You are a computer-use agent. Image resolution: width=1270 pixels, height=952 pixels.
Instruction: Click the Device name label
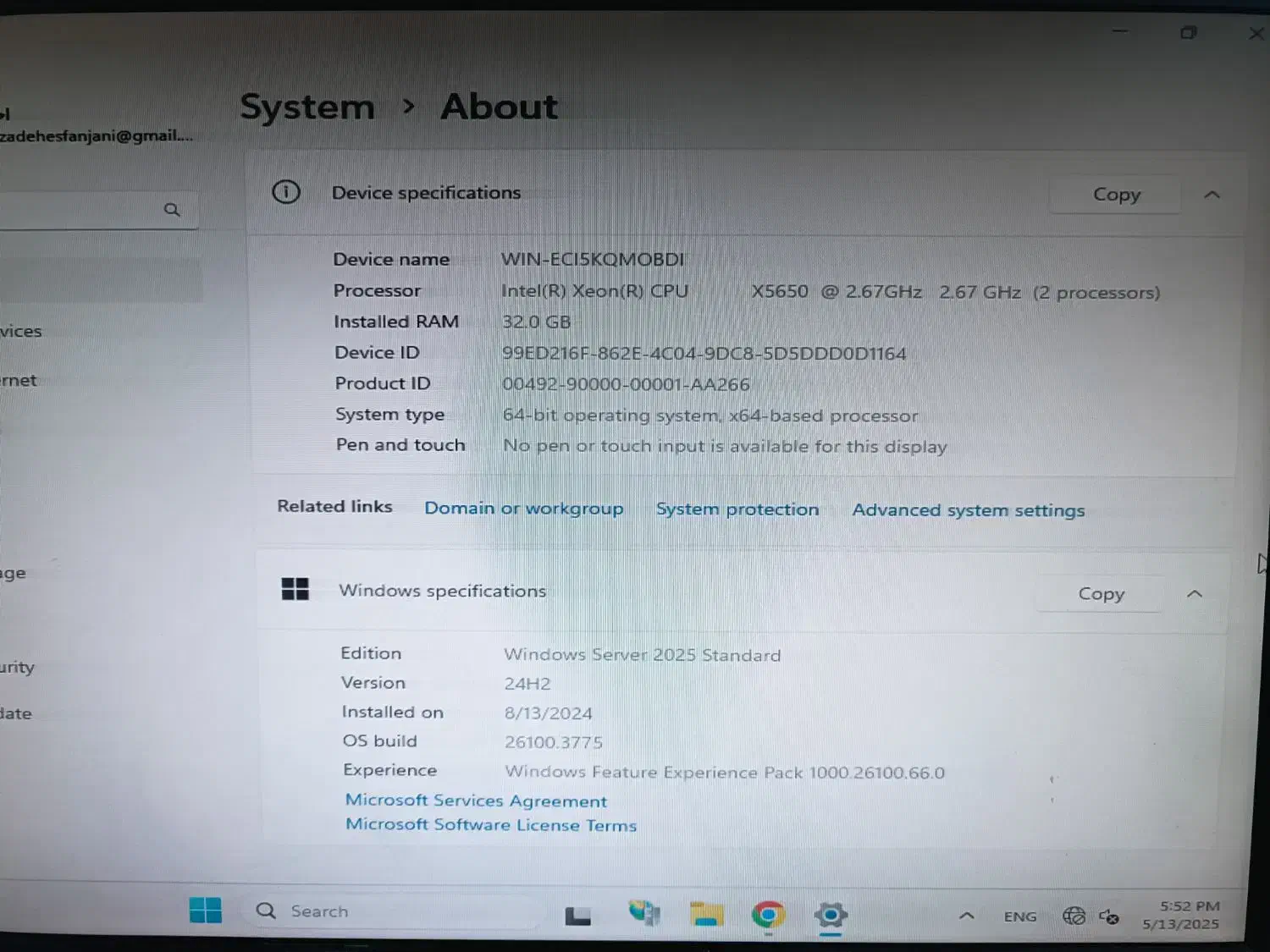(x=391, y=259)
